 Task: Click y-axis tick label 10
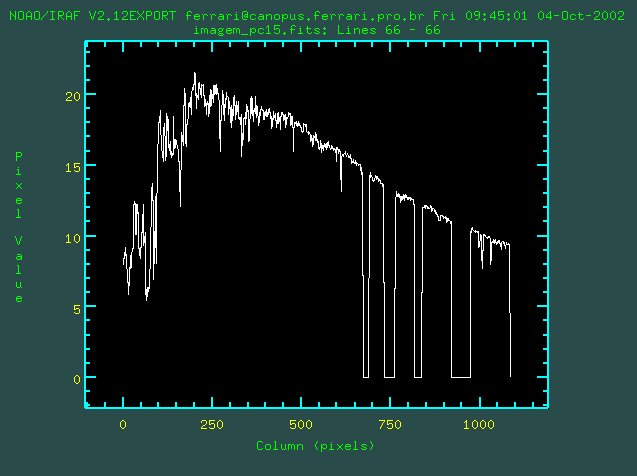pos(73,238)
